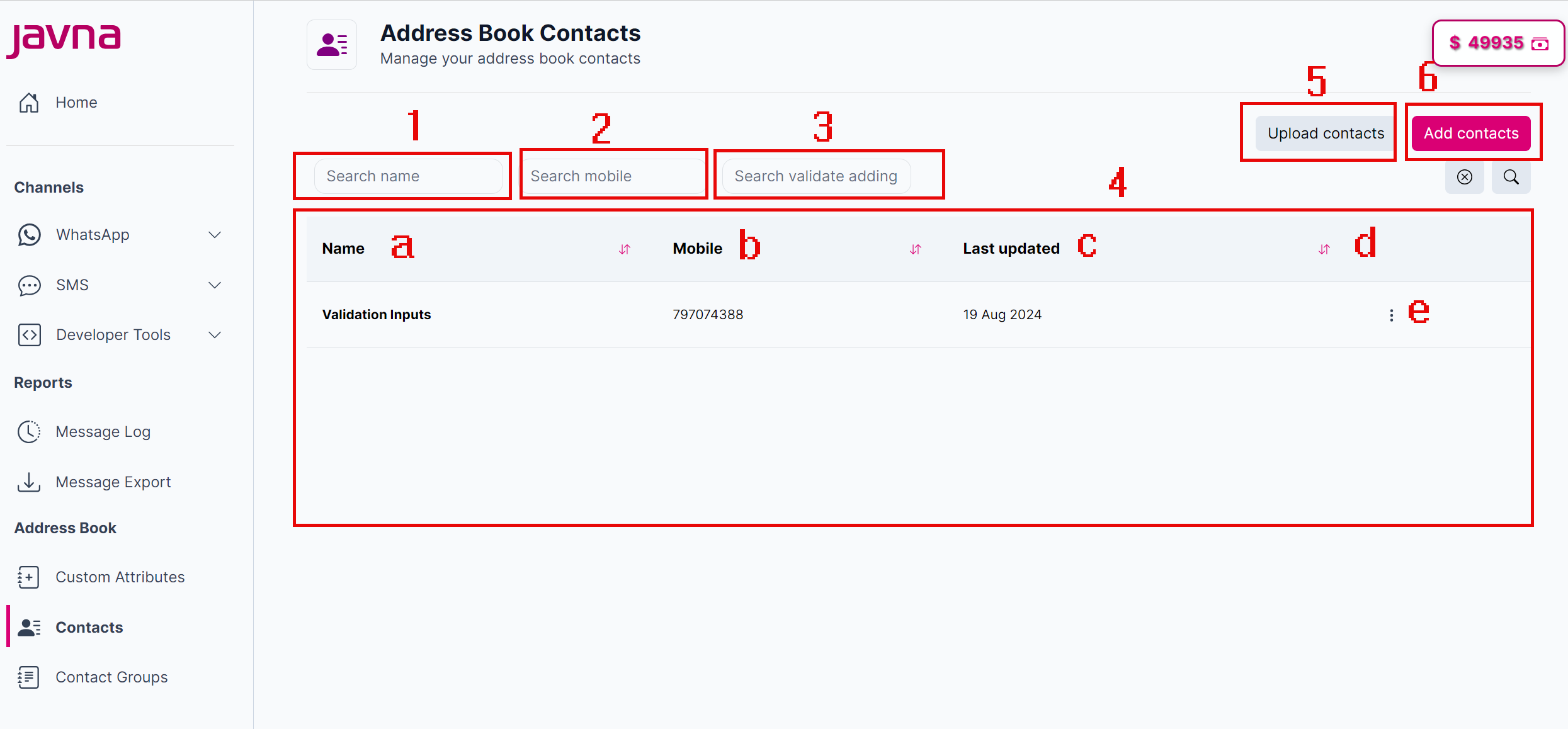Select the Home icon in the sidebar
The image size is (1568, 729).
(29, 102)
